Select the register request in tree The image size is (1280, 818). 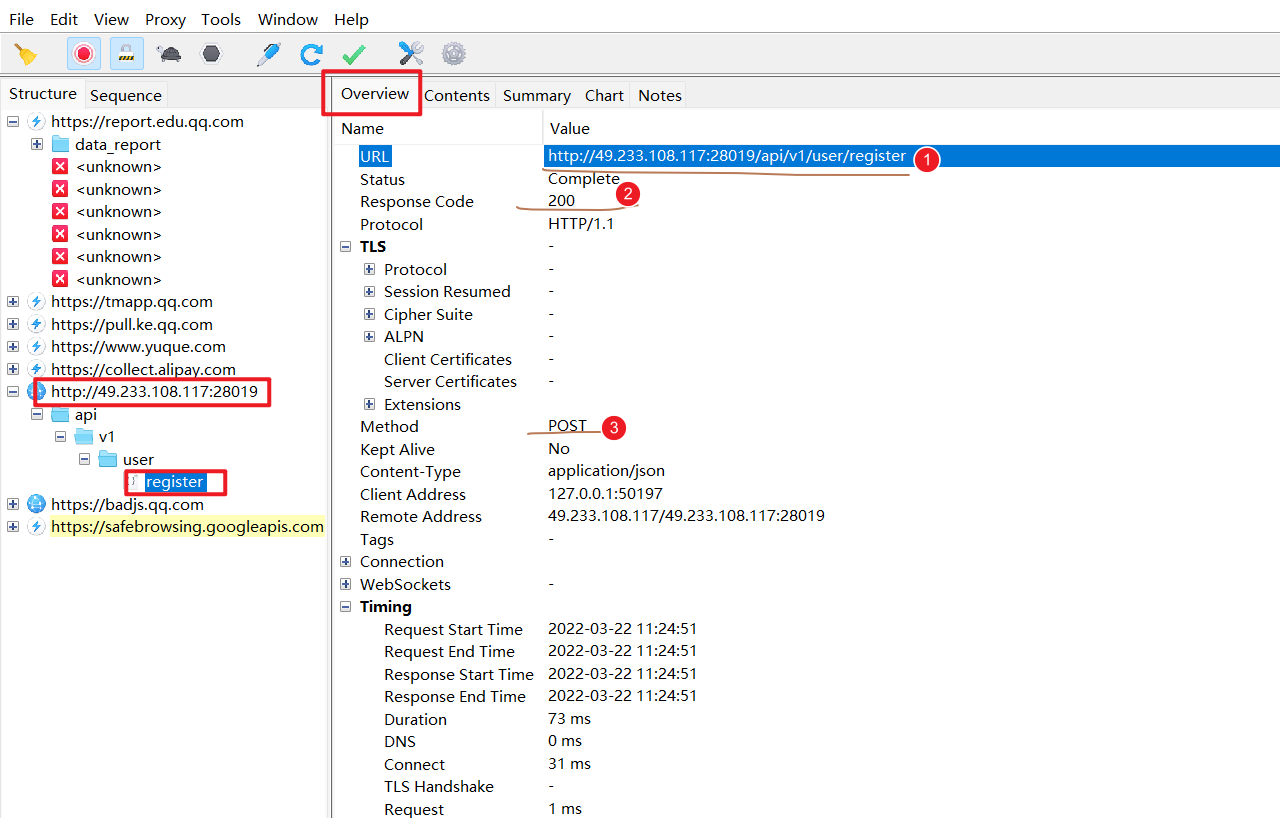174,482
